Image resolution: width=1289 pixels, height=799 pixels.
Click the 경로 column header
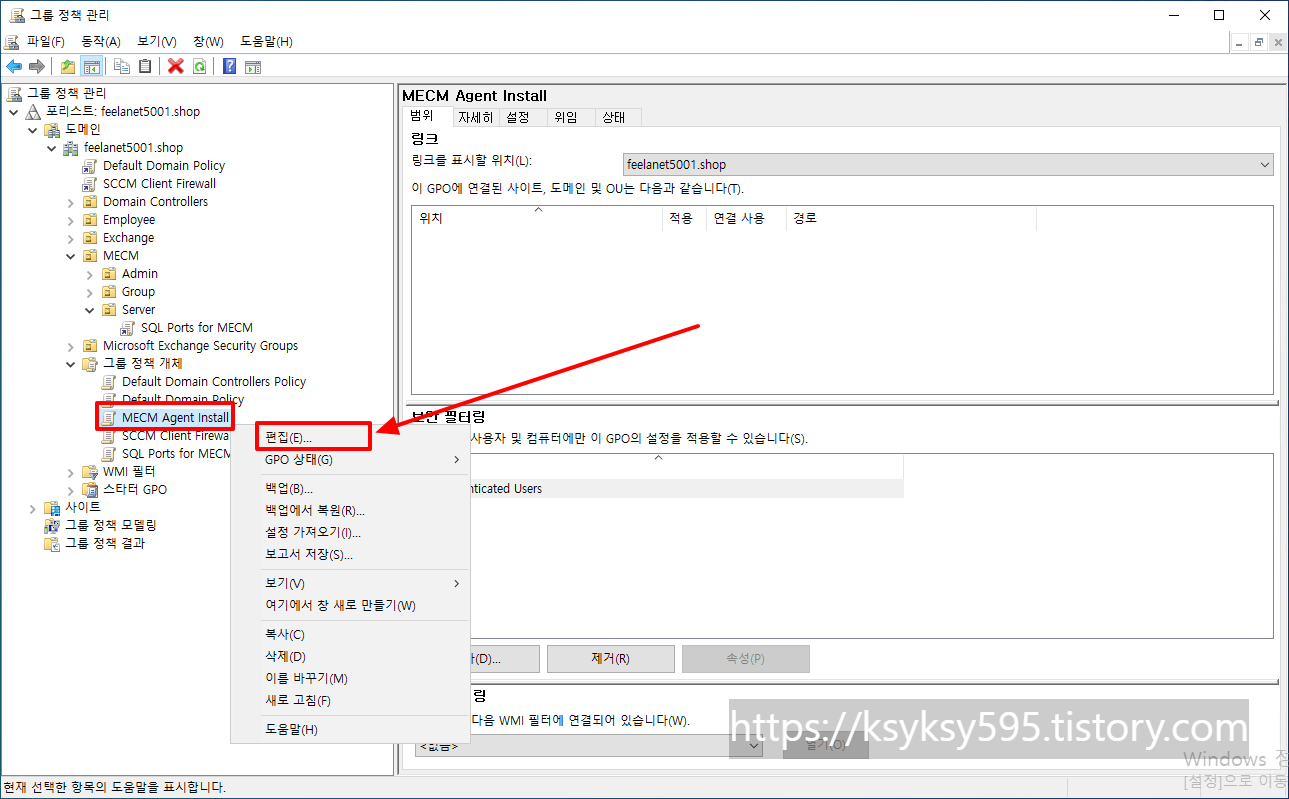[x=911, y=218]
